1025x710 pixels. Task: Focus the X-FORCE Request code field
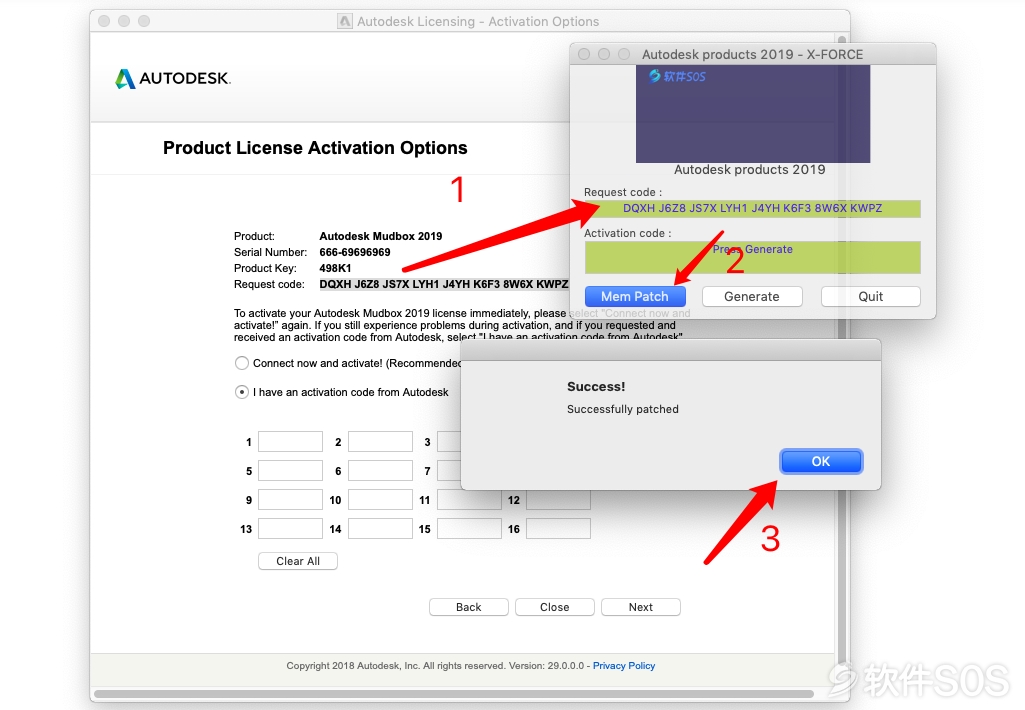pyautogui.click(x=752, y=209)
